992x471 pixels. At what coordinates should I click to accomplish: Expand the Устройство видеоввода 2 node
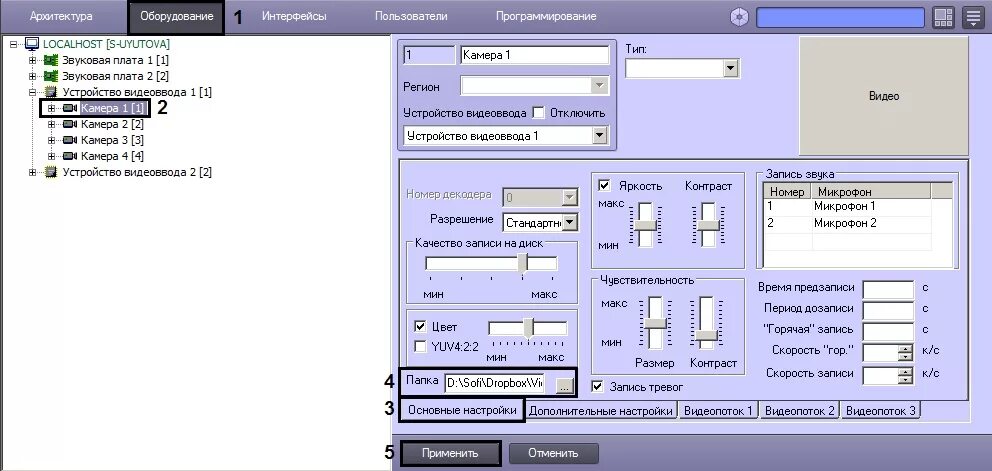(x=33, y=172)
